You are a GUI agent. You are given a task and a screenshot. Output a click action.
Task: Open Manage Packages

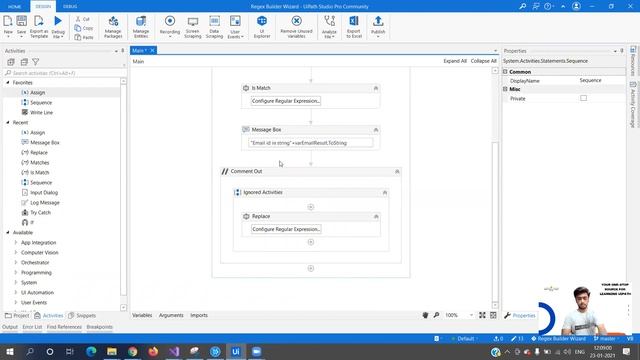[x=113, y=27]
